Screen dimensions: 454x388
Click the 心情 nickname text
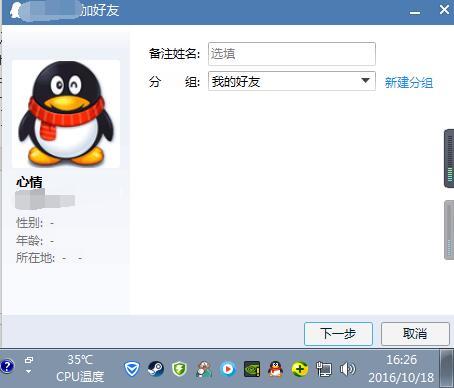click(x=29, y=182)
